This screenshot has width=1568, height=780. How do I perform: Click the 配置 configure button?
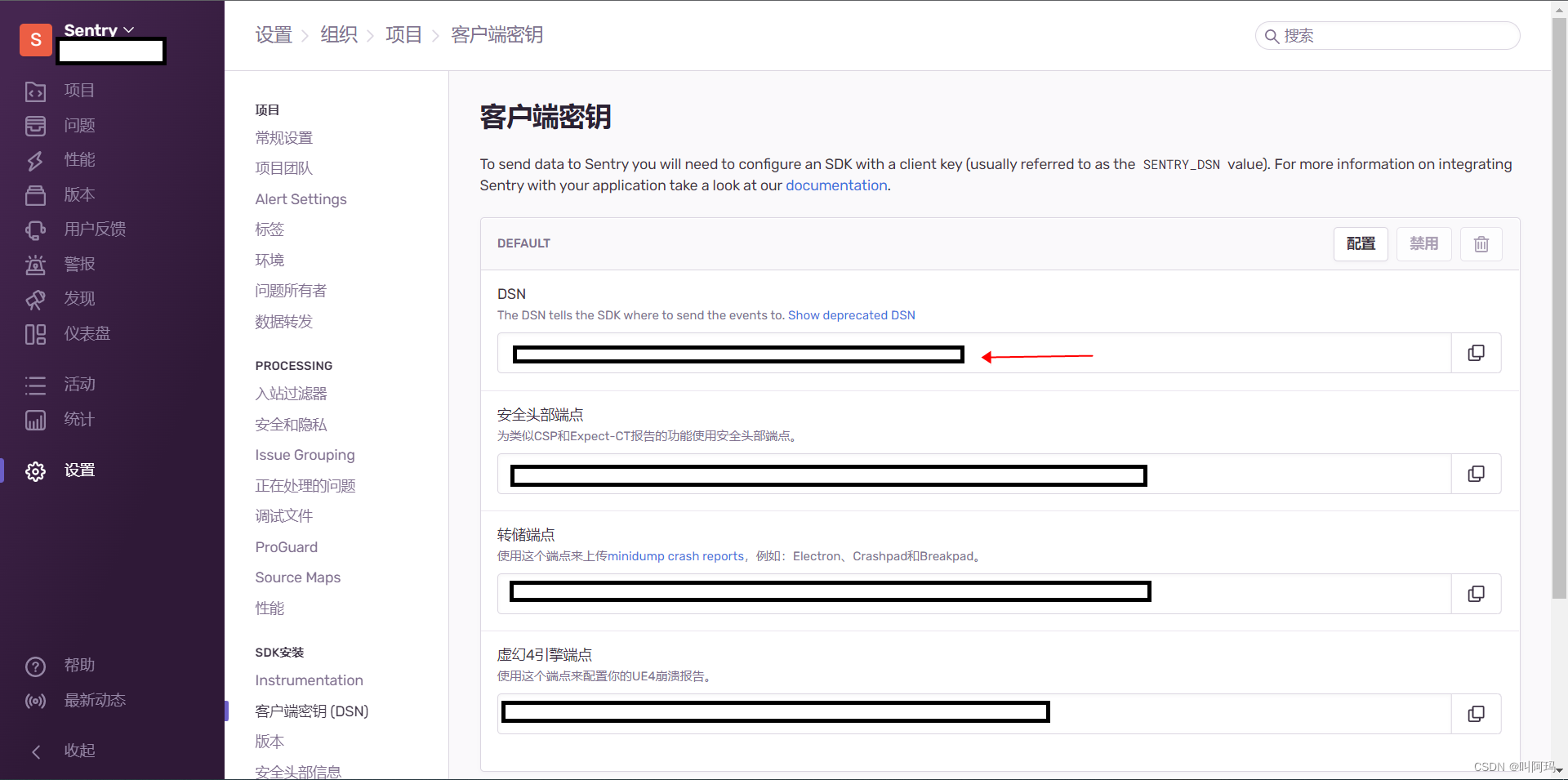(1361, 243)
